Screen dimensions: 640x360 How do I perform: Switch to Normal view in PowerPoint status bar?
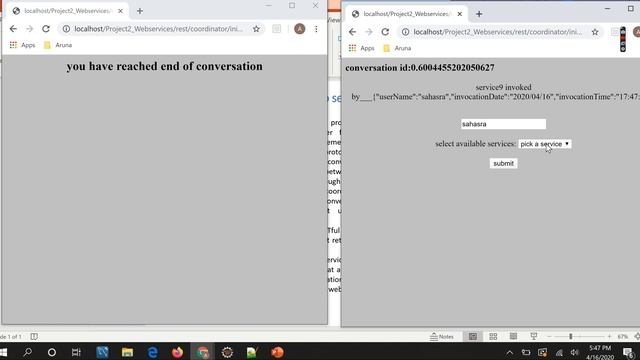point(473,336)
